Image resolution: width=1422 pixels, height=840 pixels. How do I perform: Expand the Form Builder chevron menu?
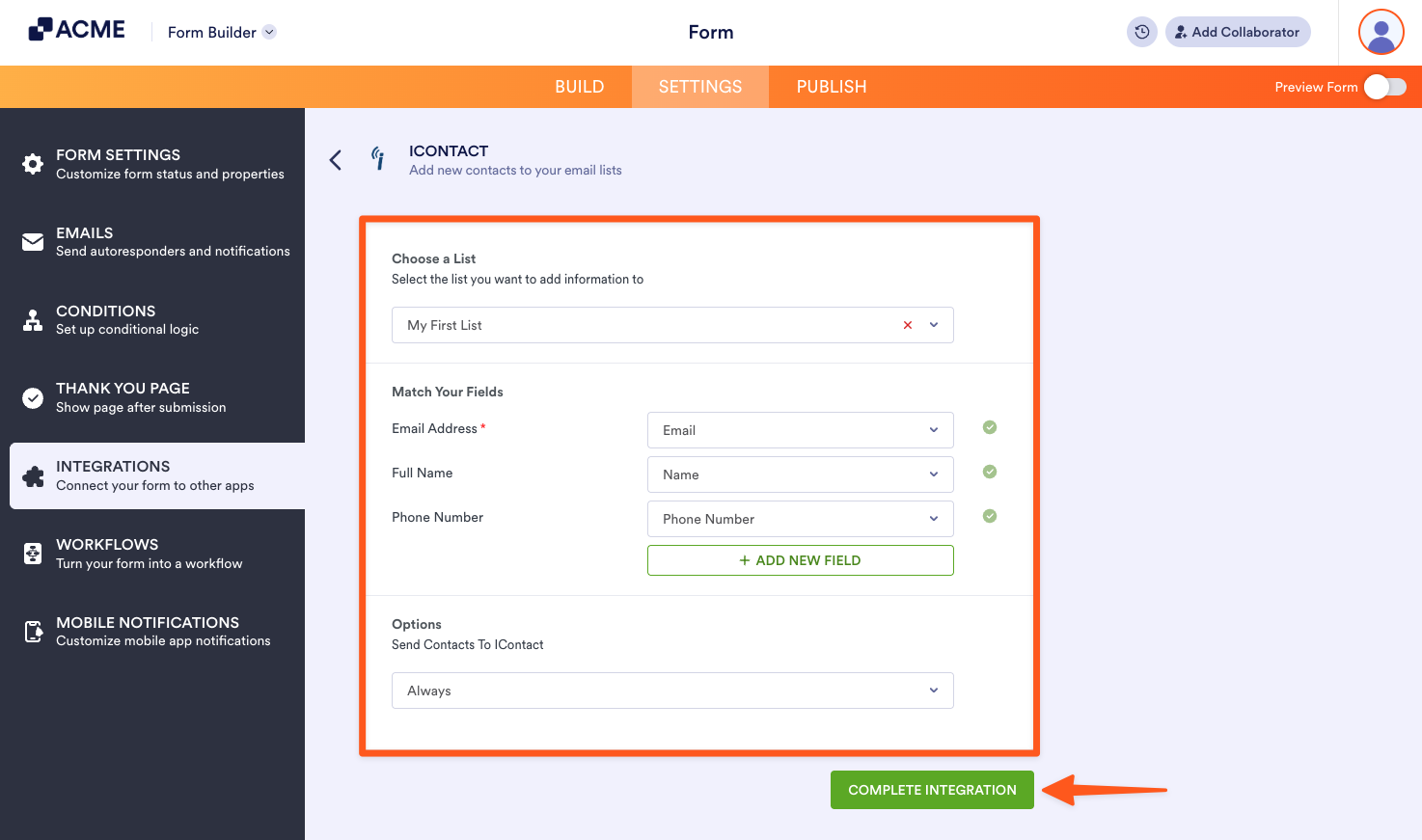pyautogui.click(x=268, y=32)
